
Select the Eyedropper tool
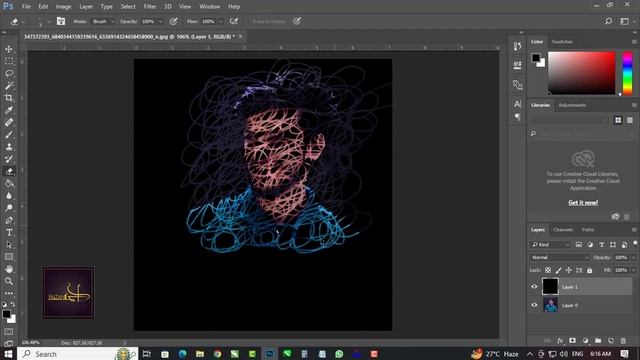pos(9,110)
